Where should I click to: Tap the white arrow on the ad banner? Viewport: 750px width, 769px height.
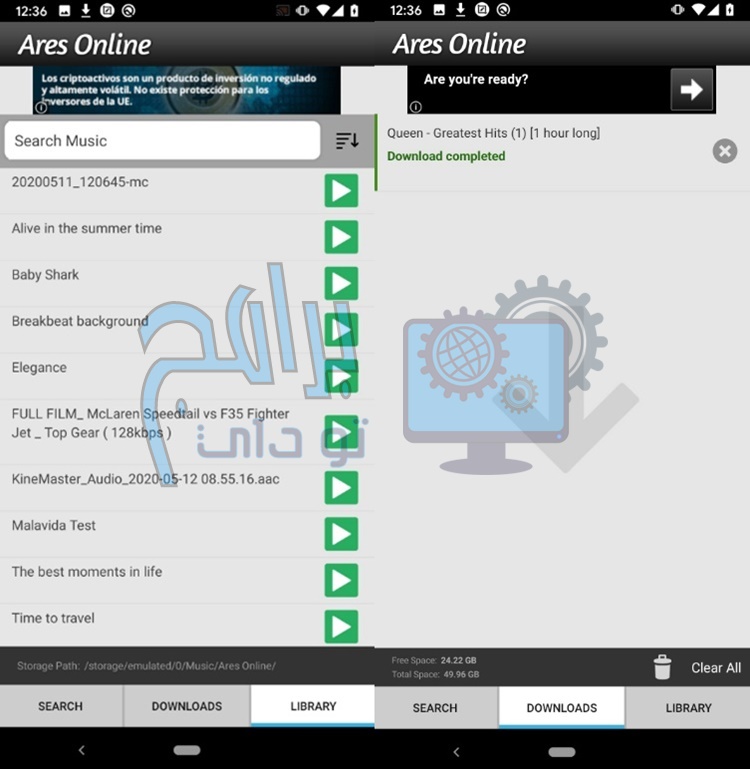pos(691,90)
